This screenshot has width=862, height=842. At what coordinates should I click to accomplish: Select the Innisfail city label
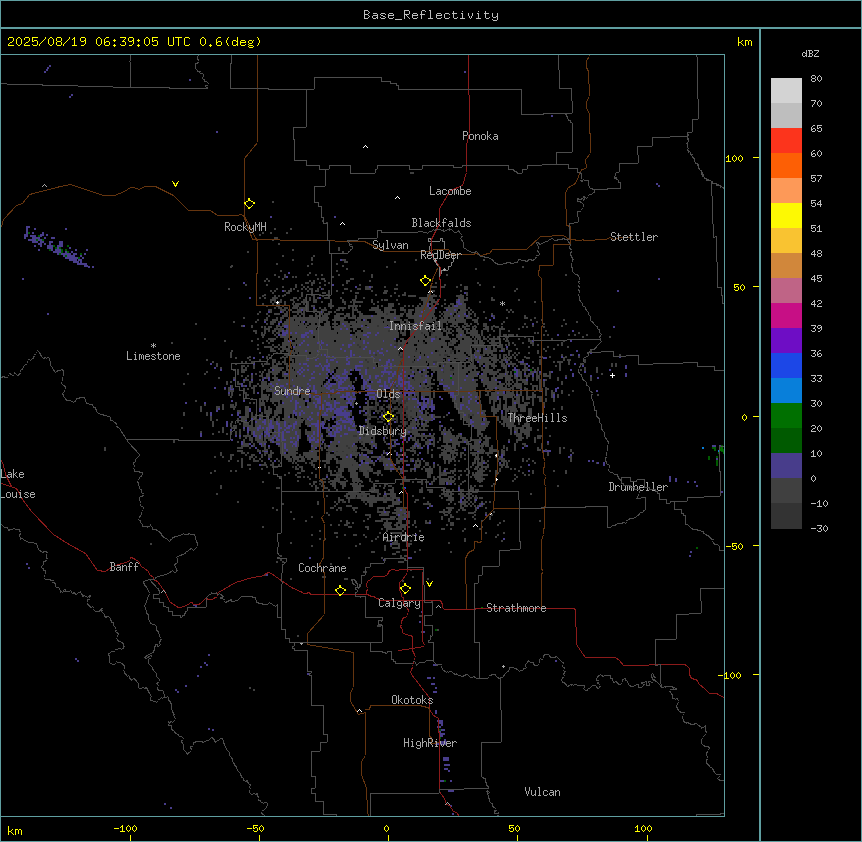pos(415,326)
